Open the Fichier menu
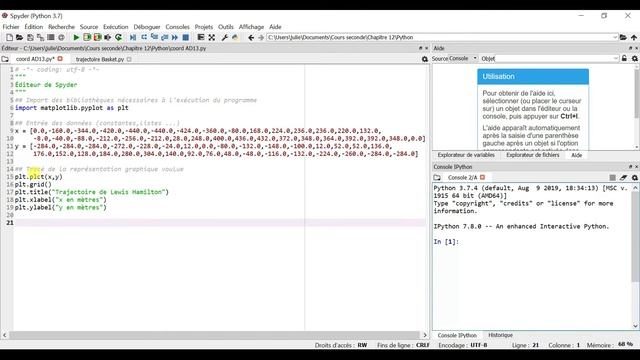This screenshot has height=360, width=640. coord(11,27)
